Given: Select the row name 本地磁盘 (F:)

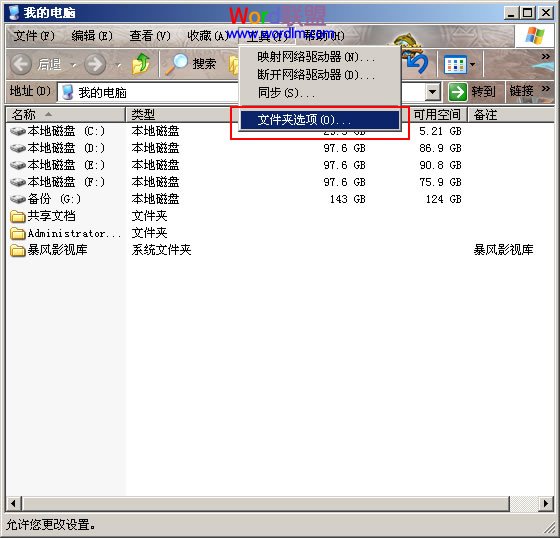Looking at the screenshot, I should click(66, 183).
